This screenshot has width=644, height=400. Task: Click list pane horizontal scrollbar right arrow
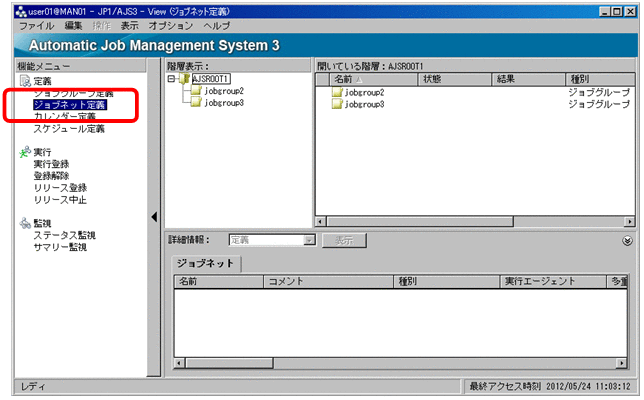pos(629,222)
